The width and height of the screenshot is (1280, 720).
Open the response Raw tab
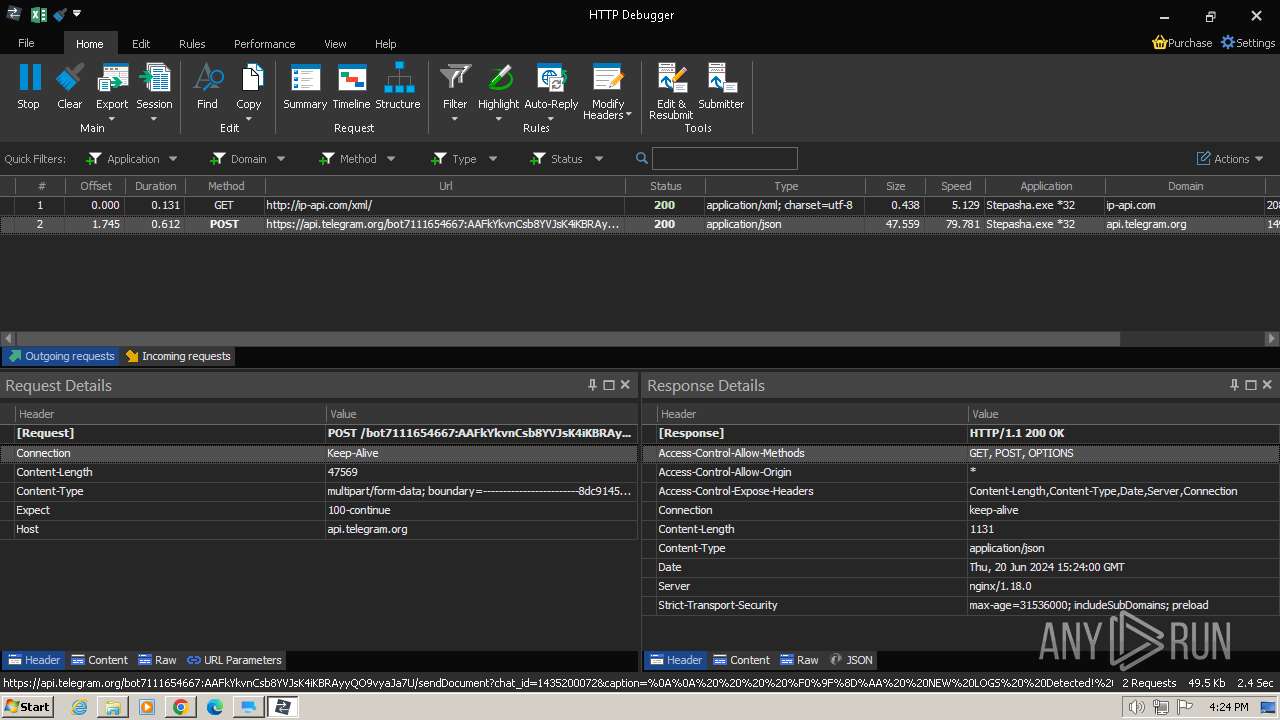pos(800,660)
